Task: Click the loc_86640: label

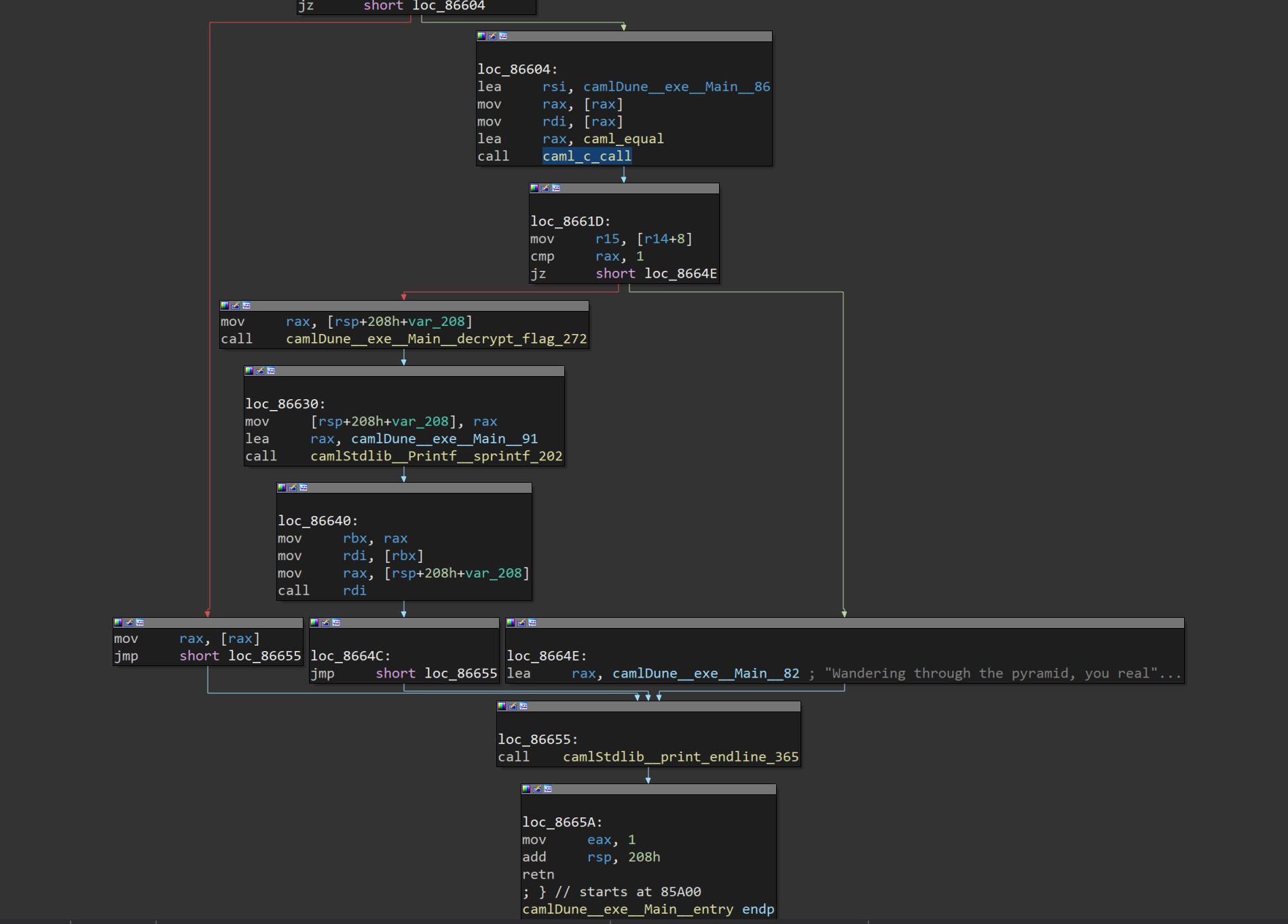Action: (318, 521)
